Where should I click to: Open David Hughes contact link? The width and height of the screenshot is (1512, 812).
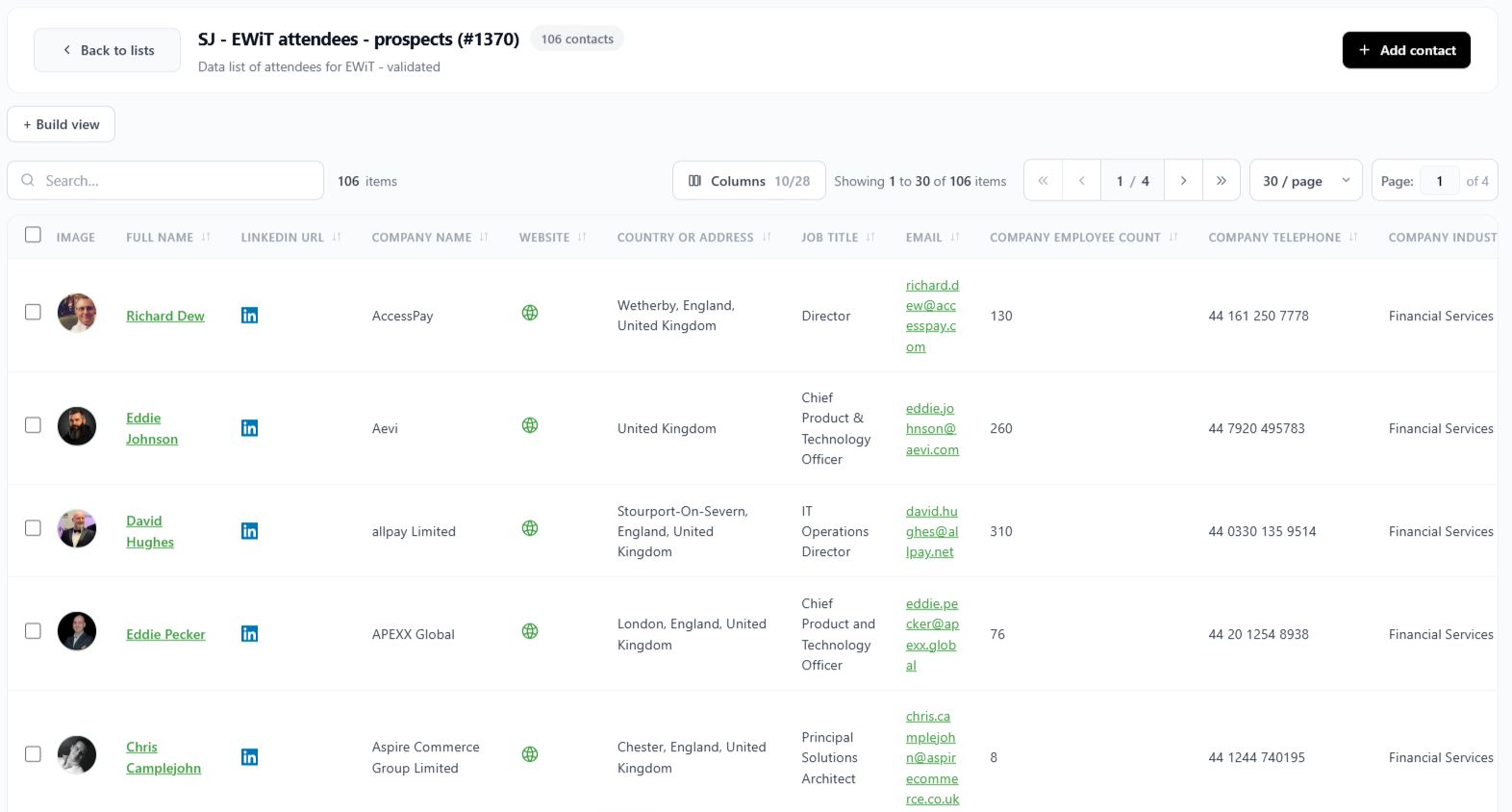[x=150, y=531]
